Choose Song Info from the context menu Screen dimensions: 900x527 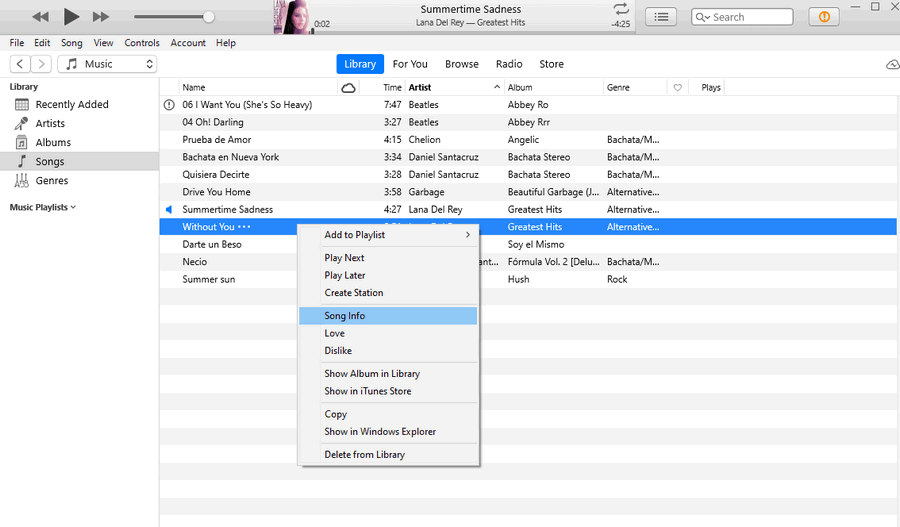click(x=389, y=316)
